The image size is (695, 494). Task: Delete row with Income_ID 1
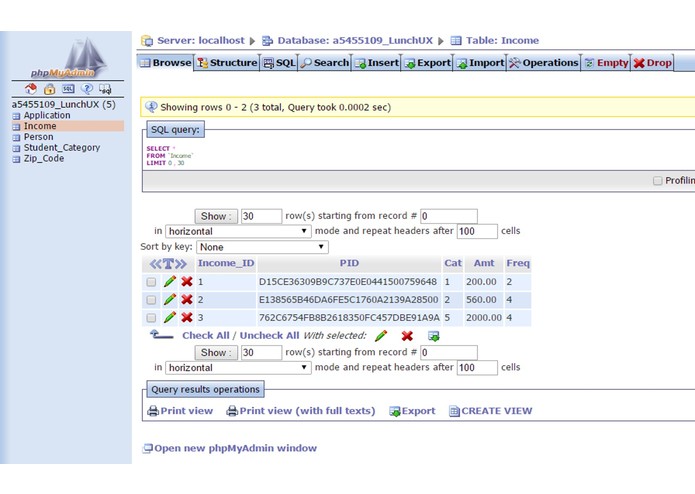click(187, 282)
